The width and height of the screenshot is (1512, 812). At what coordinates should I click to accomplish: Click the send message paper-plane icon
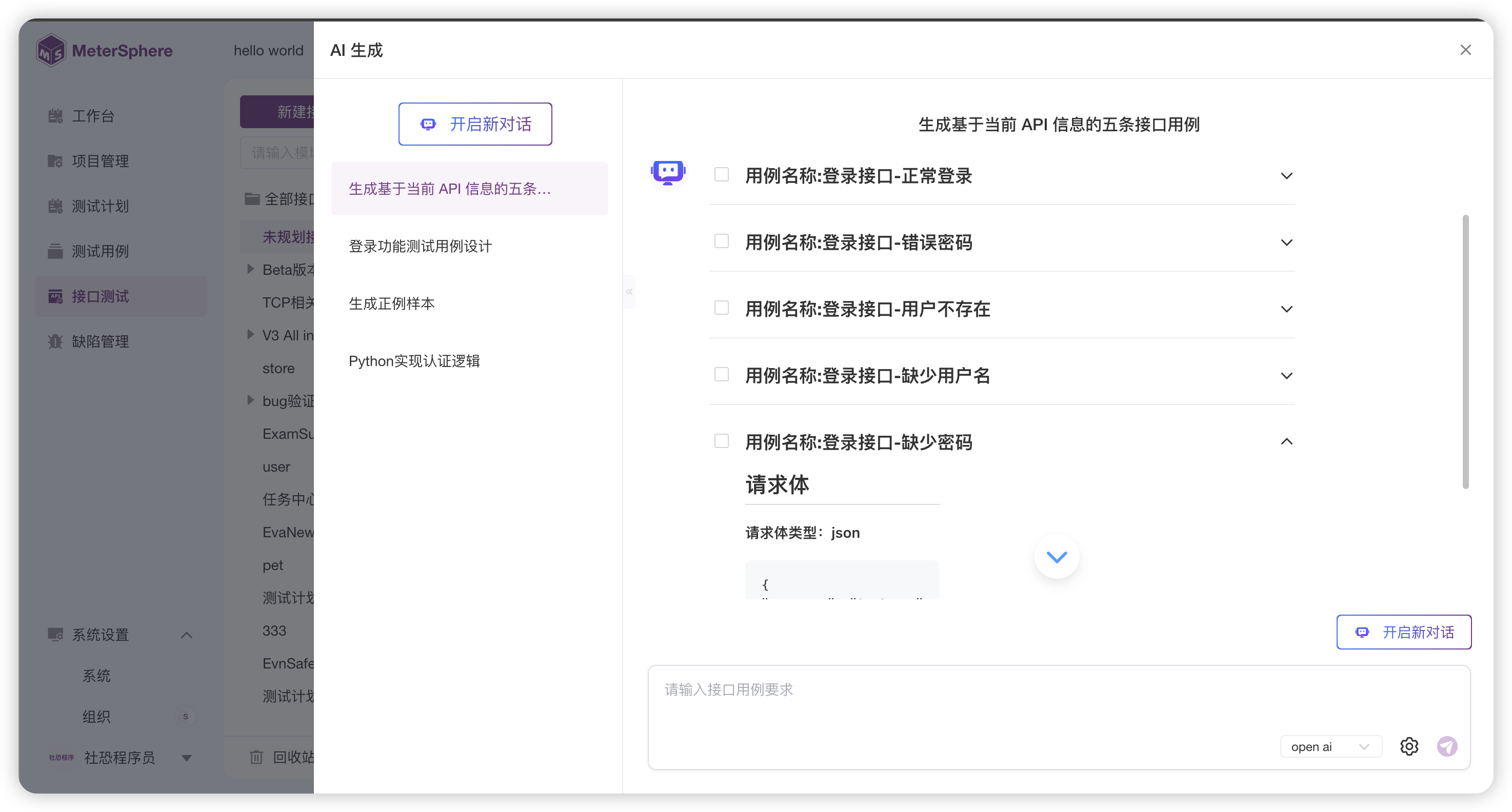point(1447,746)
